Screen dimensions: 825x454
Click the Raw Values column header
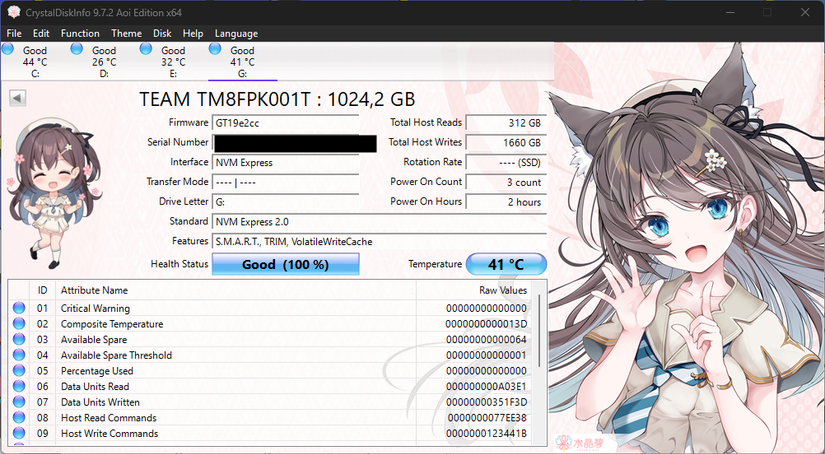(474, 290)
